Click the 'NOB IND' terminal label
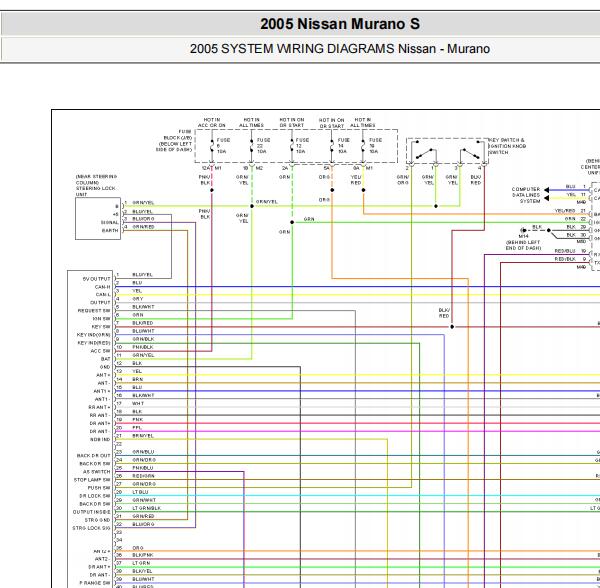This screenshot has height=588, width=600. pos(100,440)
